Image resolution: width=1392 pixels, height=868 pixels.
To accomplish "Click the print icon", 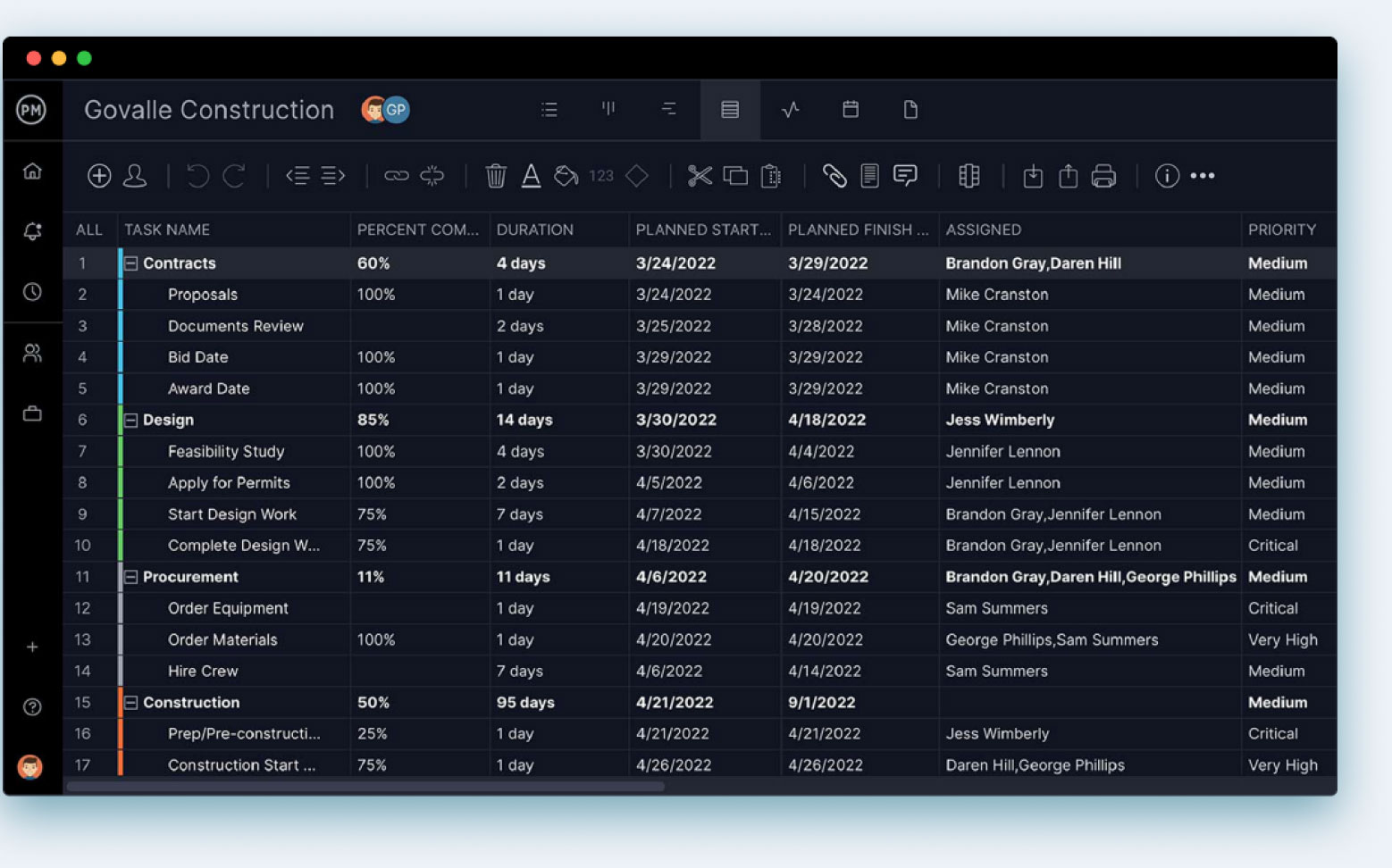I will coord(1103,176).
